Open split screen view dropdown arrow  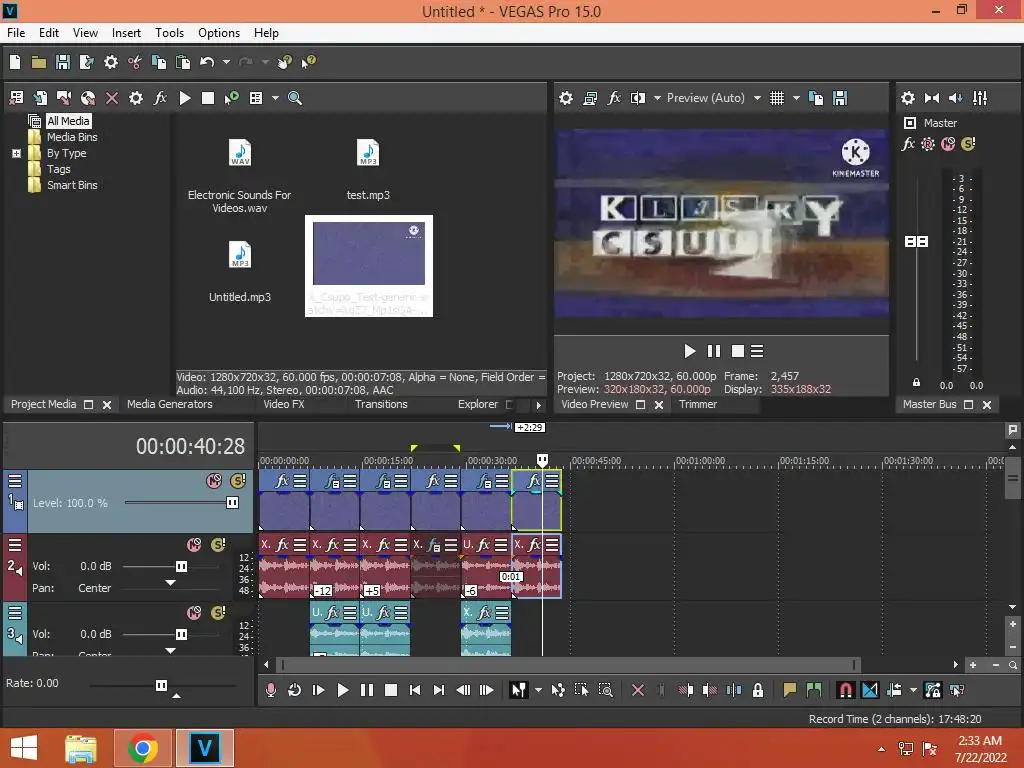[657, 98]
